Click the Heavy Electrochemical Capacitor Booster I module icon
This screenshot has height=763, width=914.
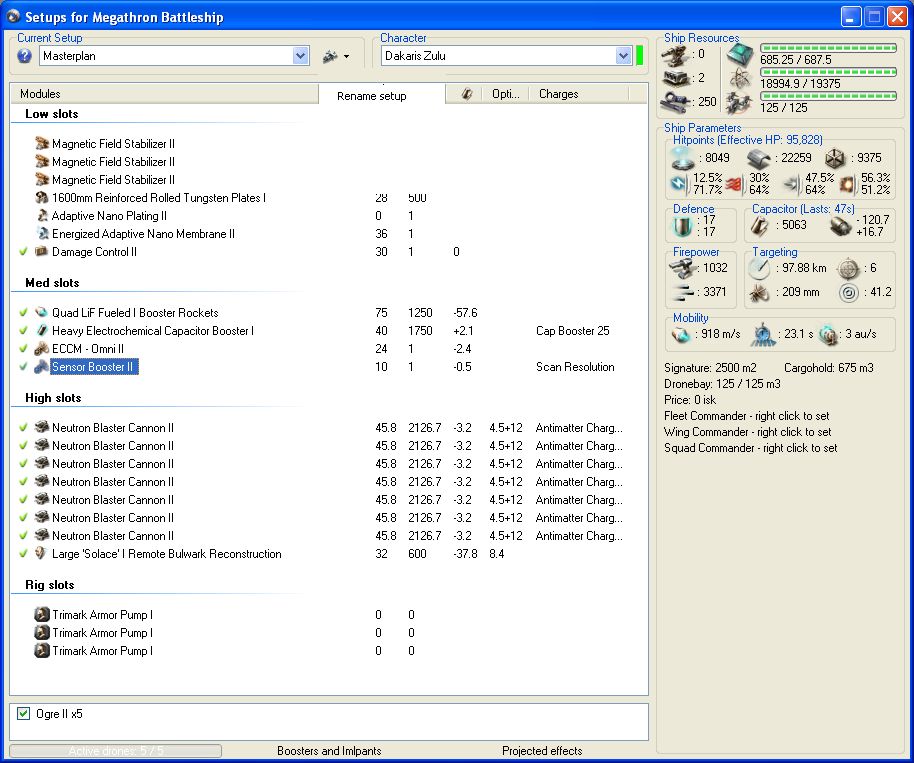[41, 330]
